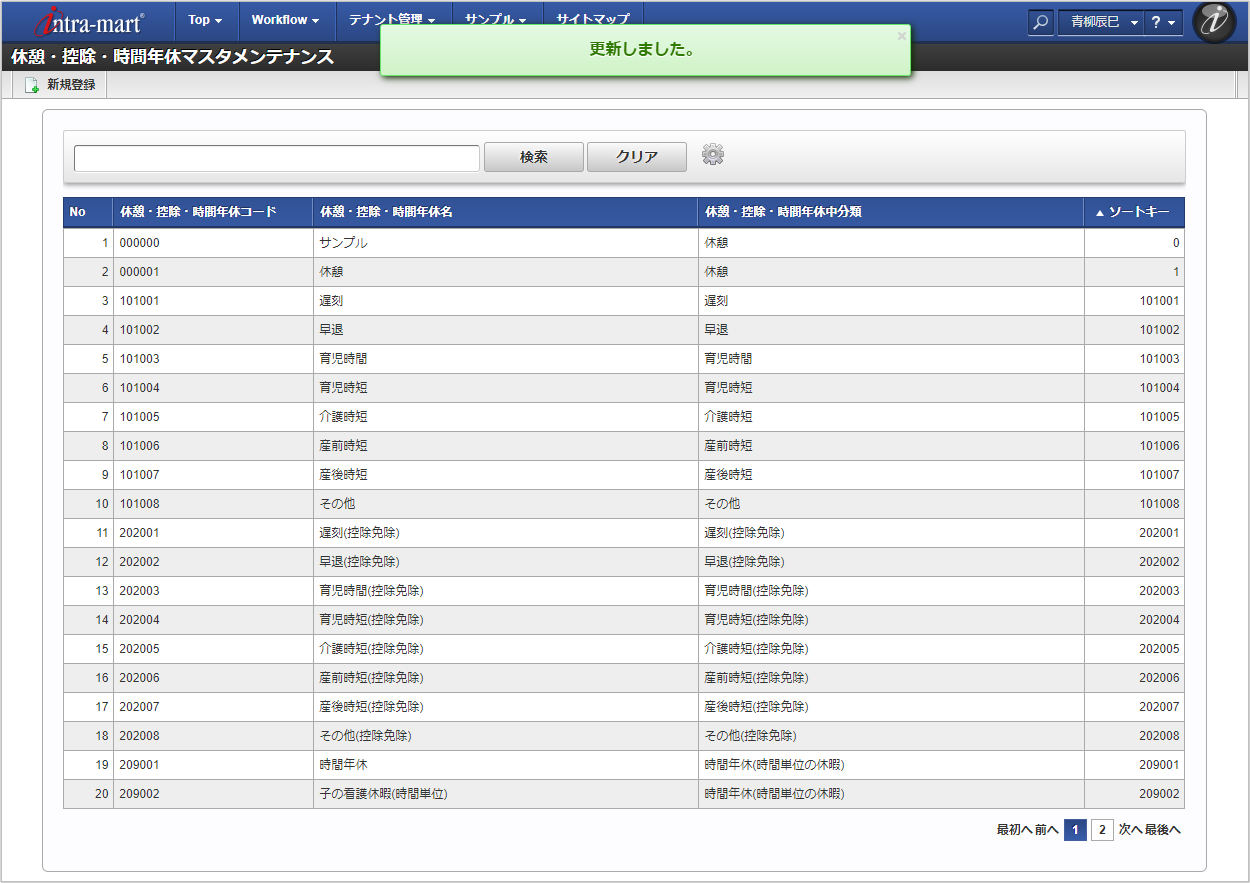Click the 次へ next page link
1250x883 pixels.
(x=1129, y=830)
